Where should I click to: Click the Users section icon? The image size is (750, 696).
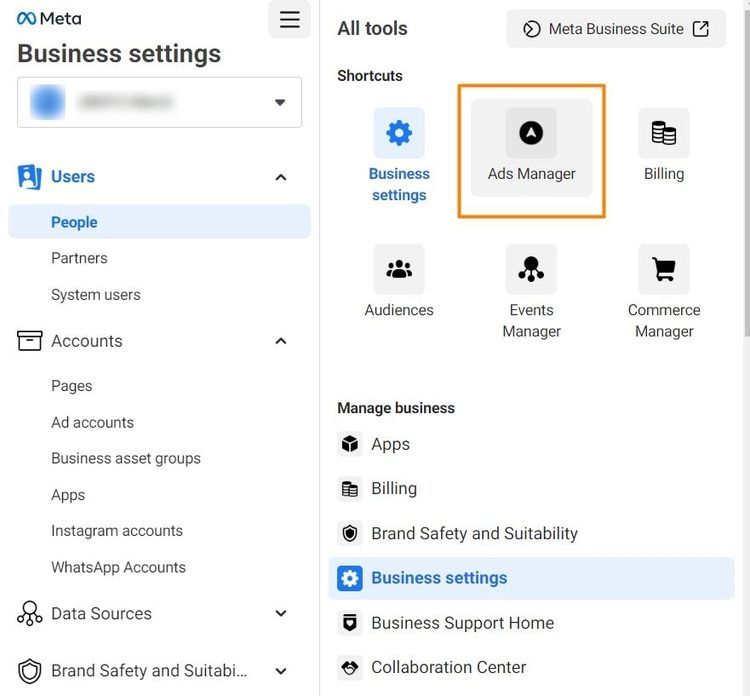pos(29,177)
